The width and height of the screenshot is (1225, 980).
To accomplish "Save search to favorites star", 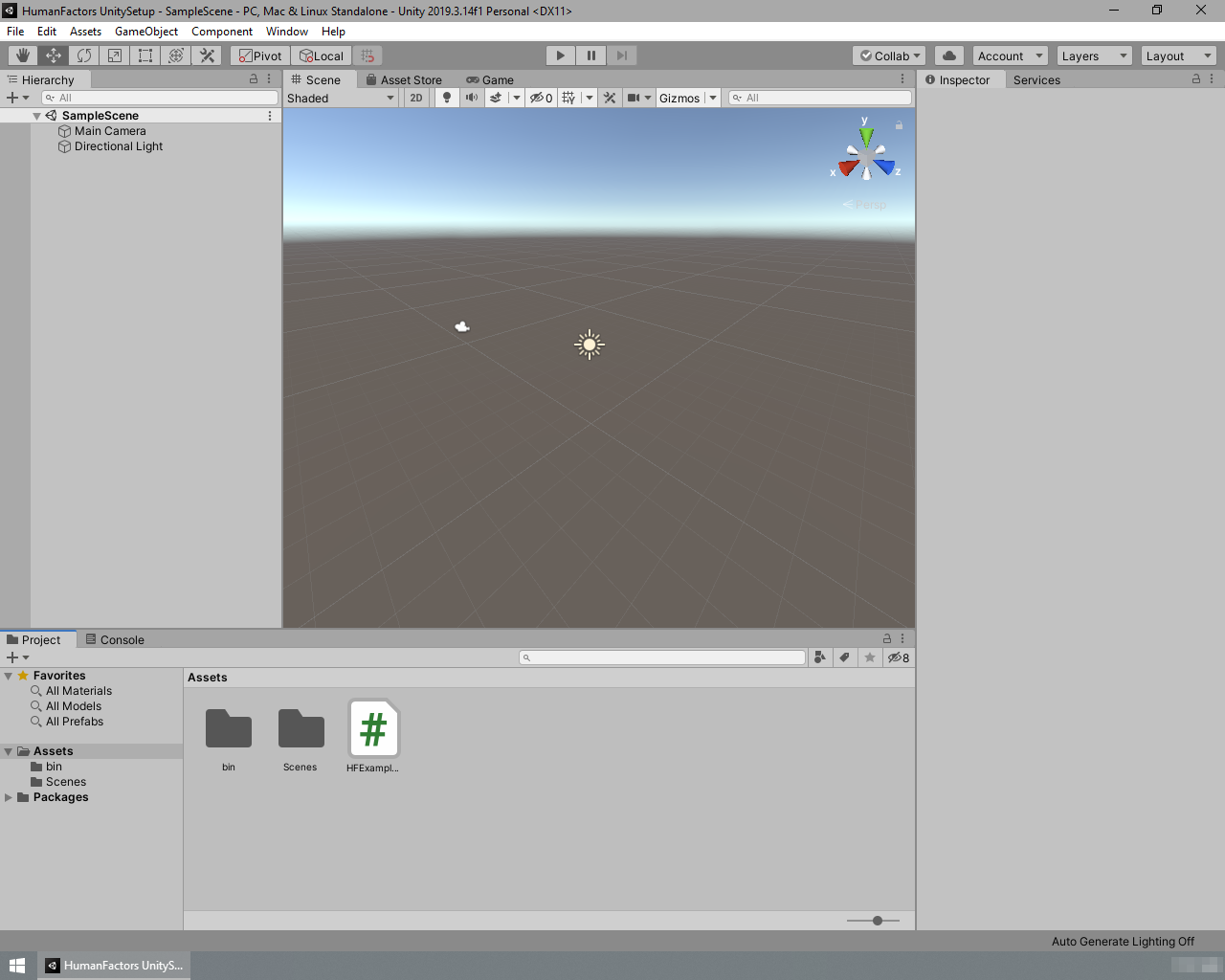I will [x=869, y=657].
